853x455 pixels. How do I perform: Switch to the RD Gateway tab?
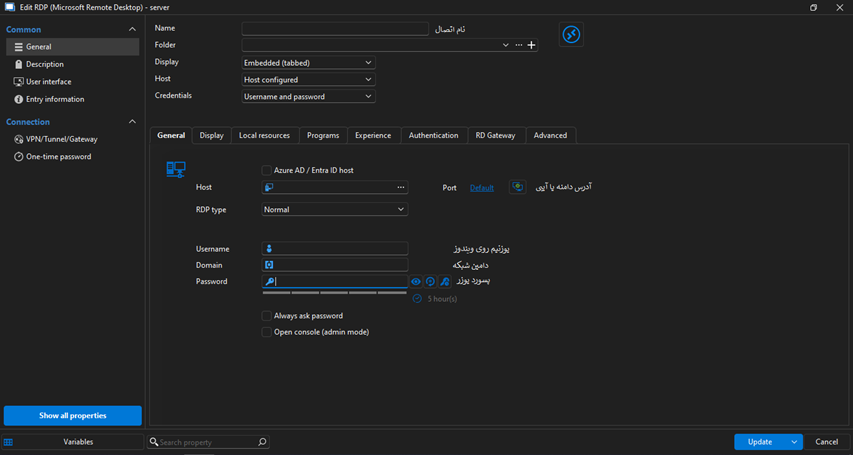(496, 136)
